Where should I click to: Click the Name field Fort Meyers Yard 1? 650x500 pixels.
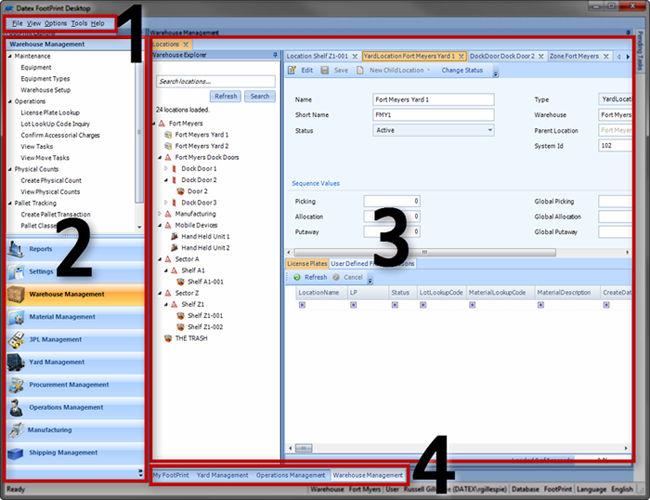[x=433, y=100]
